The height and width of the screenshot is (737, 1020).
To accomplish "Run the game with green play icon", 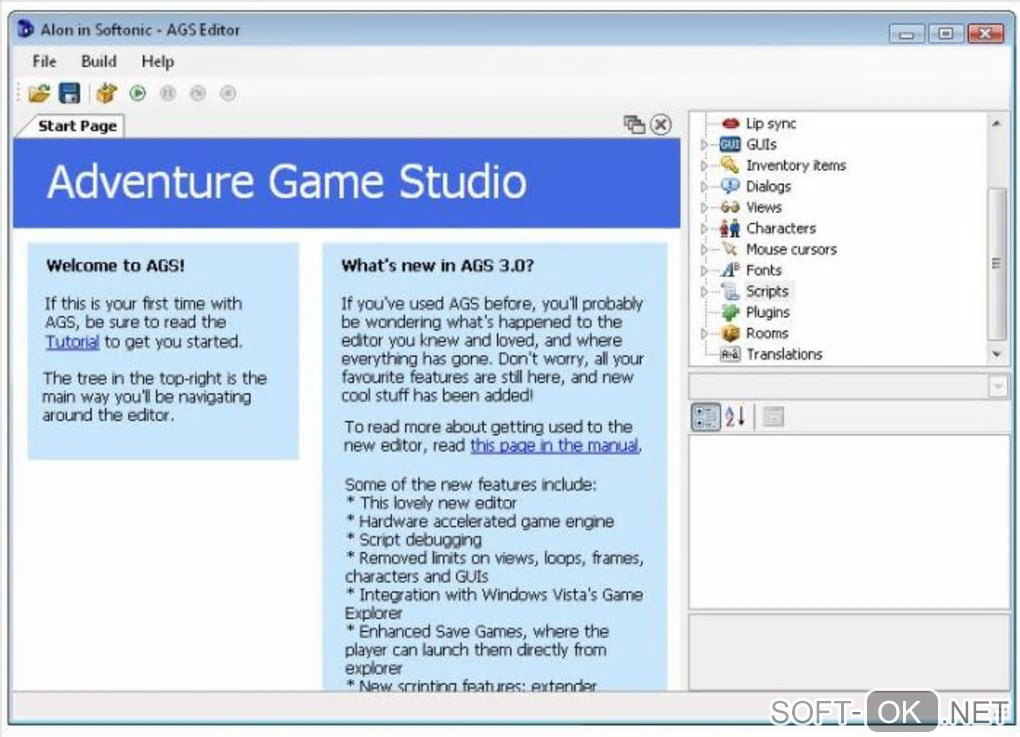I will coord(138,94).
